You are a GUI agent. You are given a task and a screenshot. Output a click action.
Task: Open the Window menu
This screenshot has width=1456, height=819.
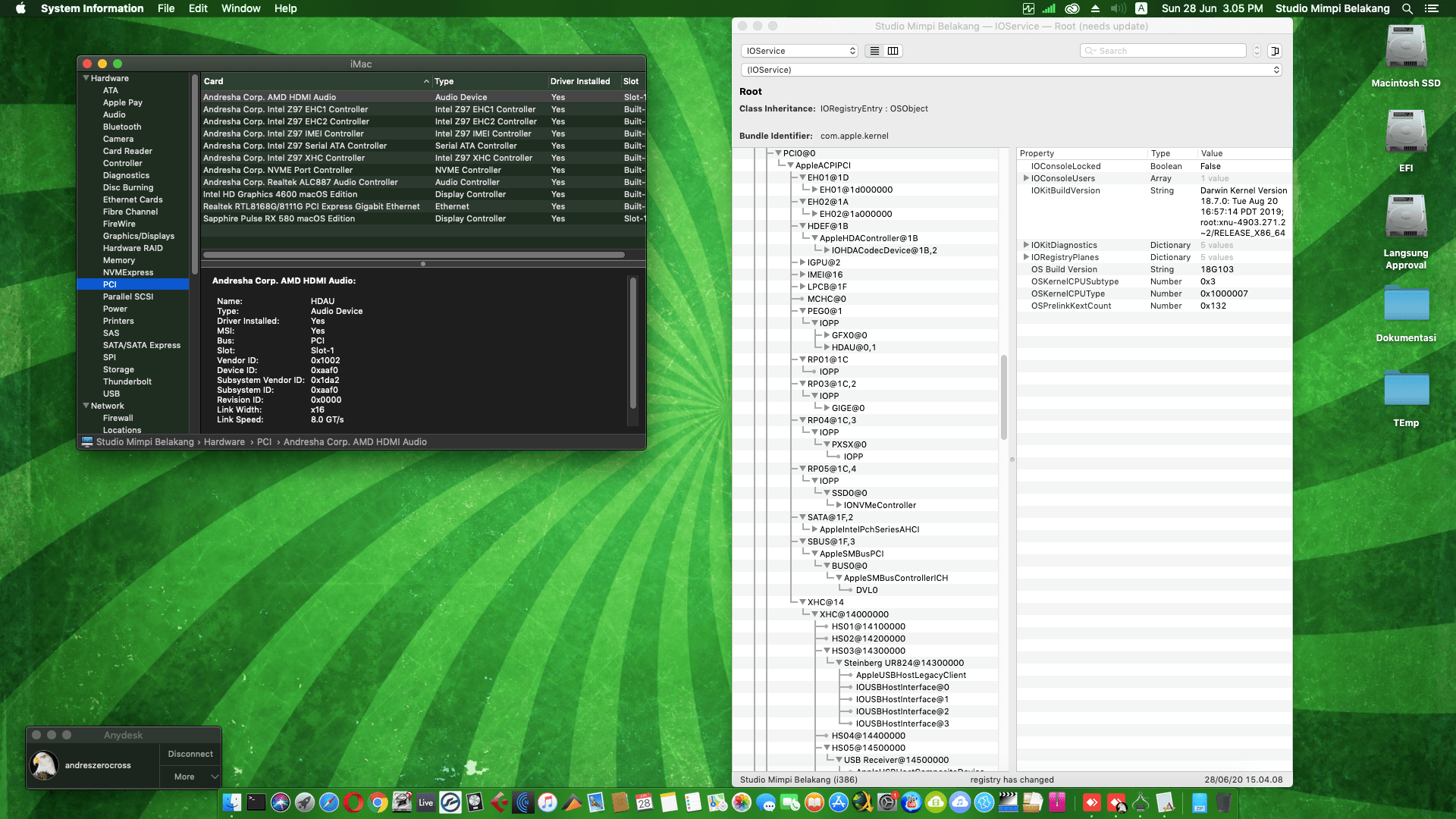241,8
